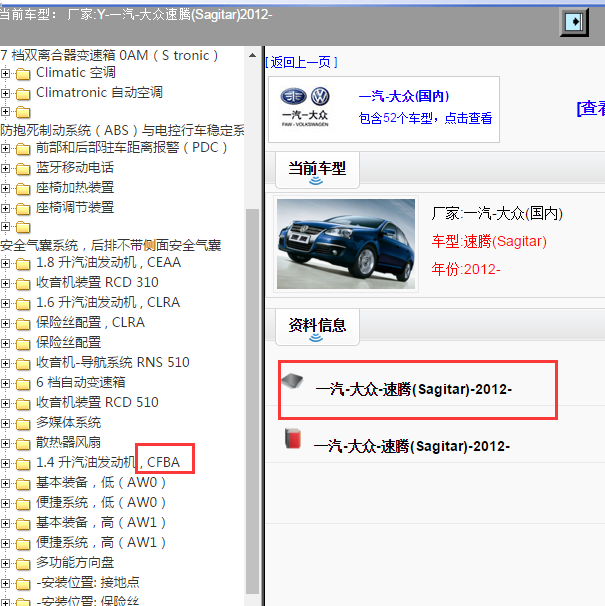Expand the Climatronic 自动空调 tree node
The height and width of the screenshot is (606, 605).
tap(5, 93)
